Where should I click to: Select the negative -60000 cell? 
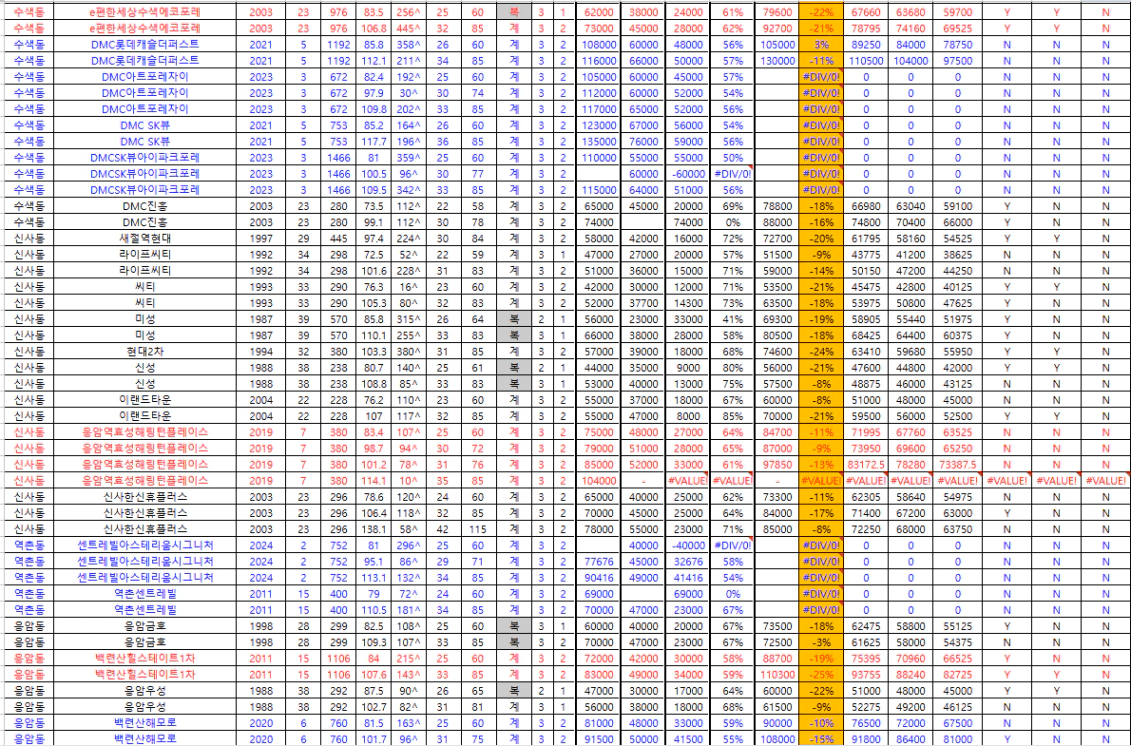point(687,174)
